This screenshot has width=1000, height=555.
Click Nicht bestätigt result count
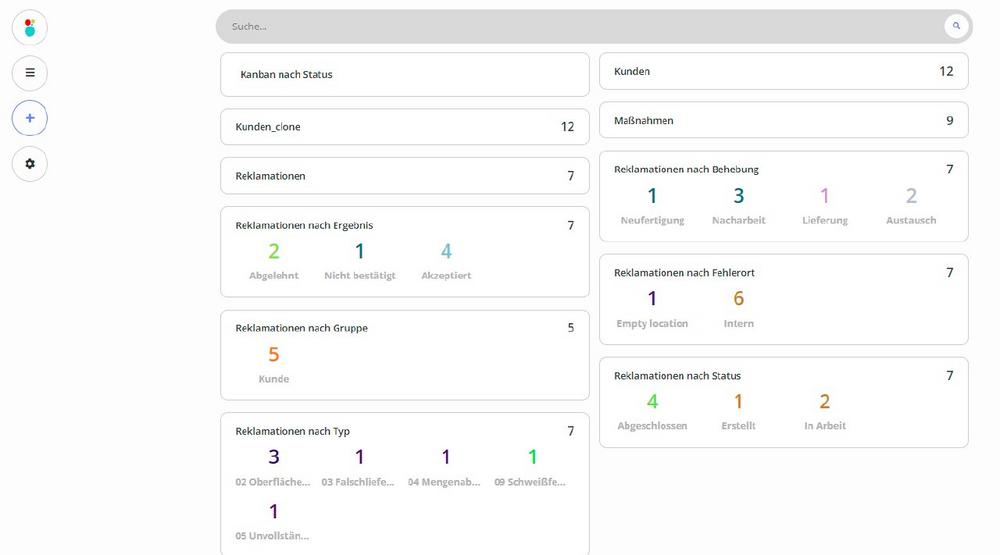tap(360, 252)
